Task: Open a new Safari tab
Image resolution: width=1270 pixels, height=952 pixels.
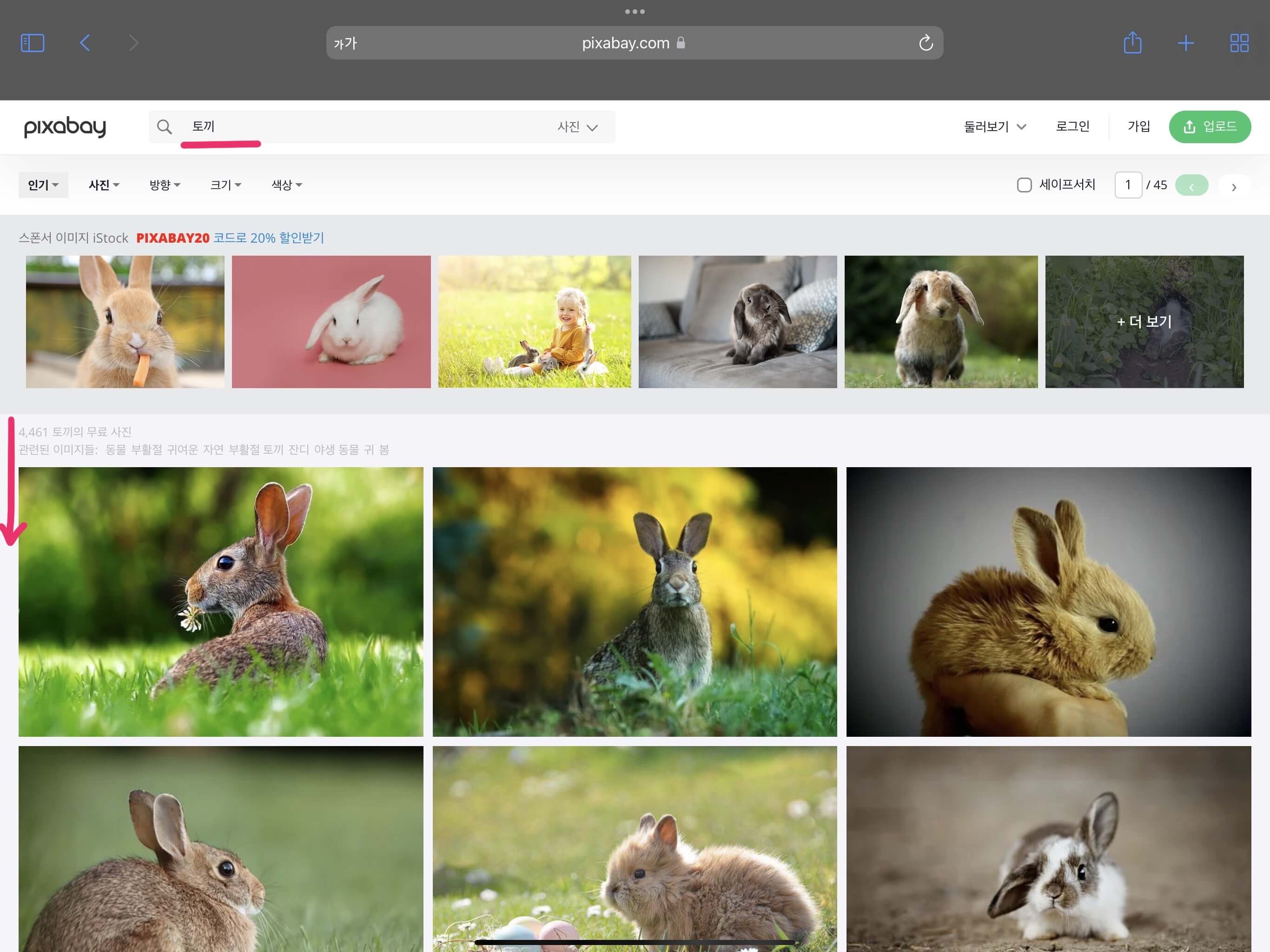Action: coord(1185,43)
